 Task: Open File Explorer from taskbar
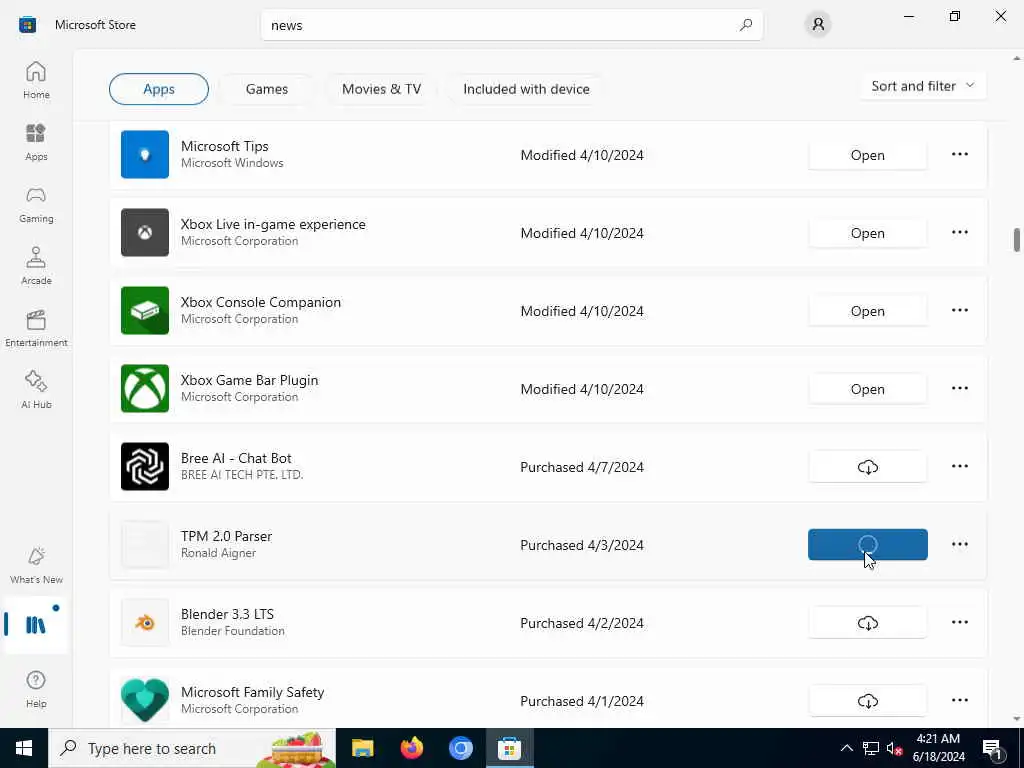(x=362, y=748)
